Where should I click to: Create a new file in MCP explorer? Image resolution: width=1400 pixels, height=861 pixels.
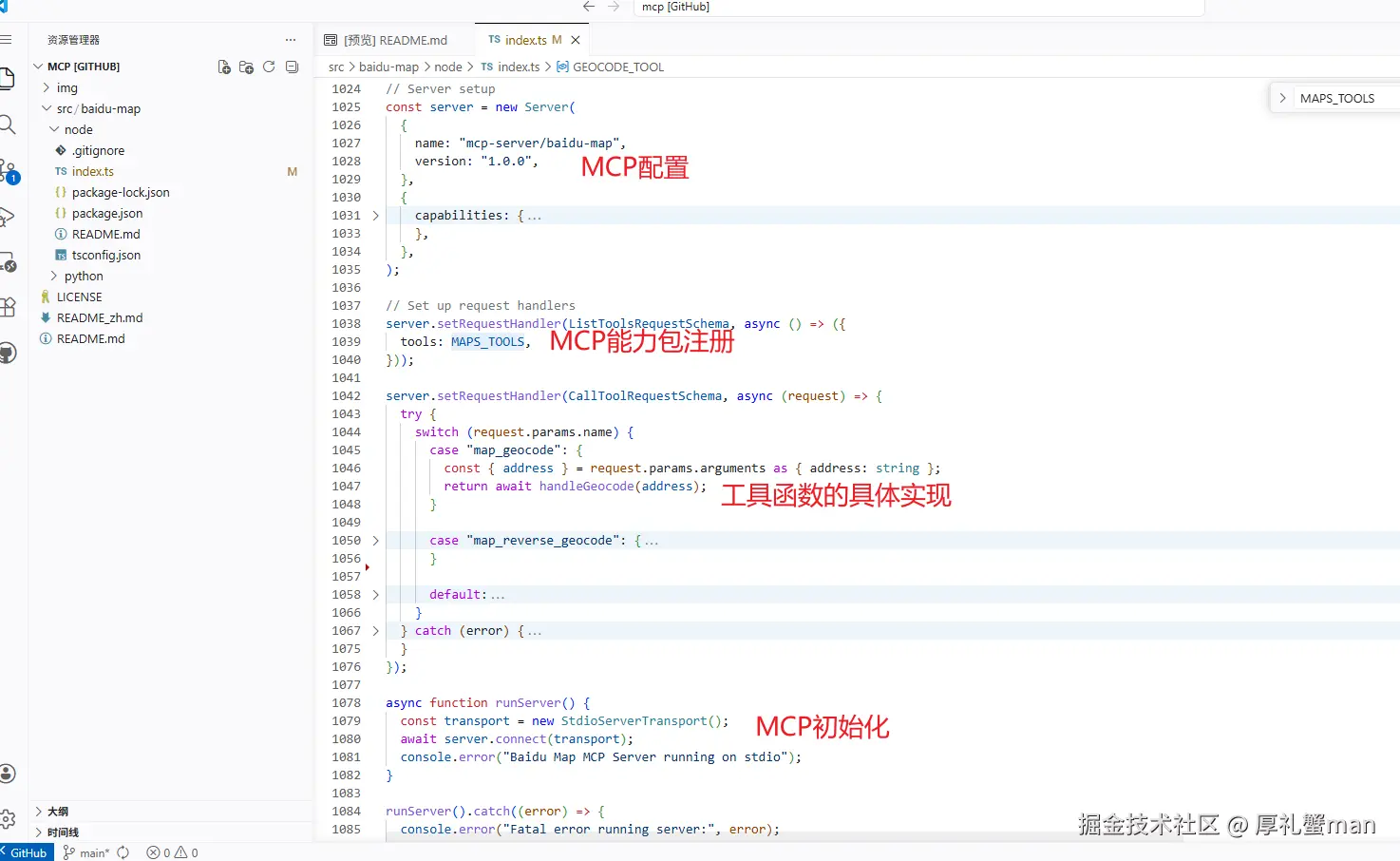[224, 67]
